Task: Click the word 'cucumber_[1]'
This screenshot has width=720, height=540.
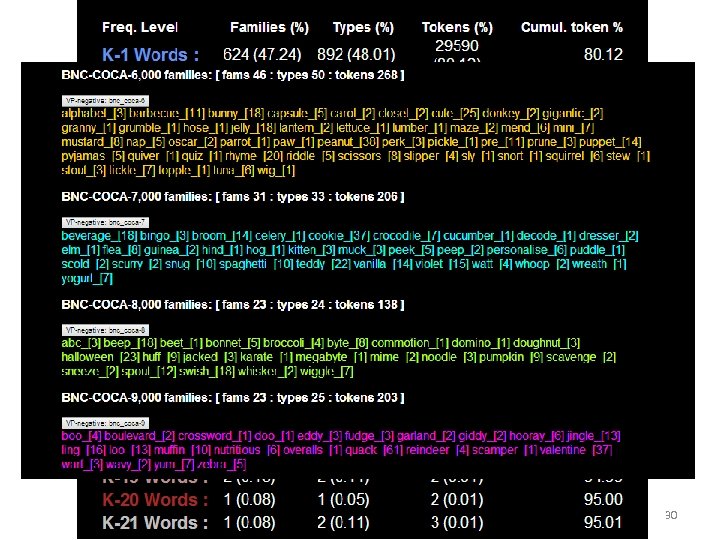Action: [x=478, y=236]
